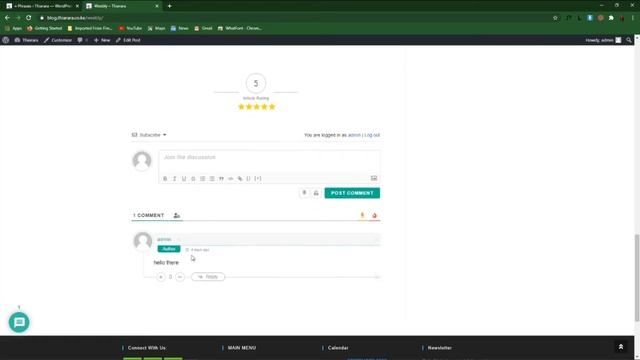Open Customize in admin bar
The height and width of the screenshot is (360, 640).
[x=58, y=40]
